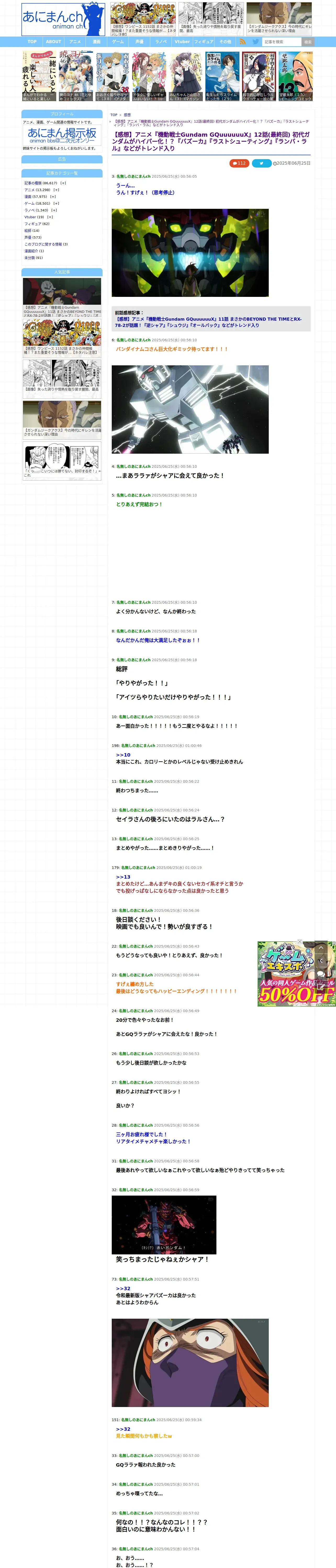Open the TOP navigation tab

[x=32, y=42]
